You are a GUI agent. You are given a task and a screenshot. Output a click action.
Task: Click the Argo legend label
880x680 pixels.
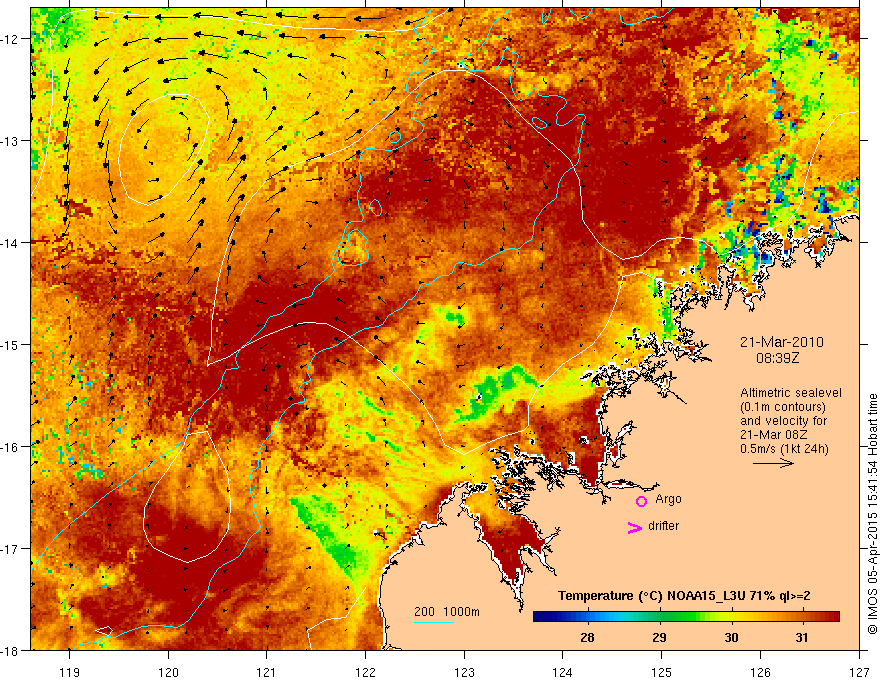[668, 499]
